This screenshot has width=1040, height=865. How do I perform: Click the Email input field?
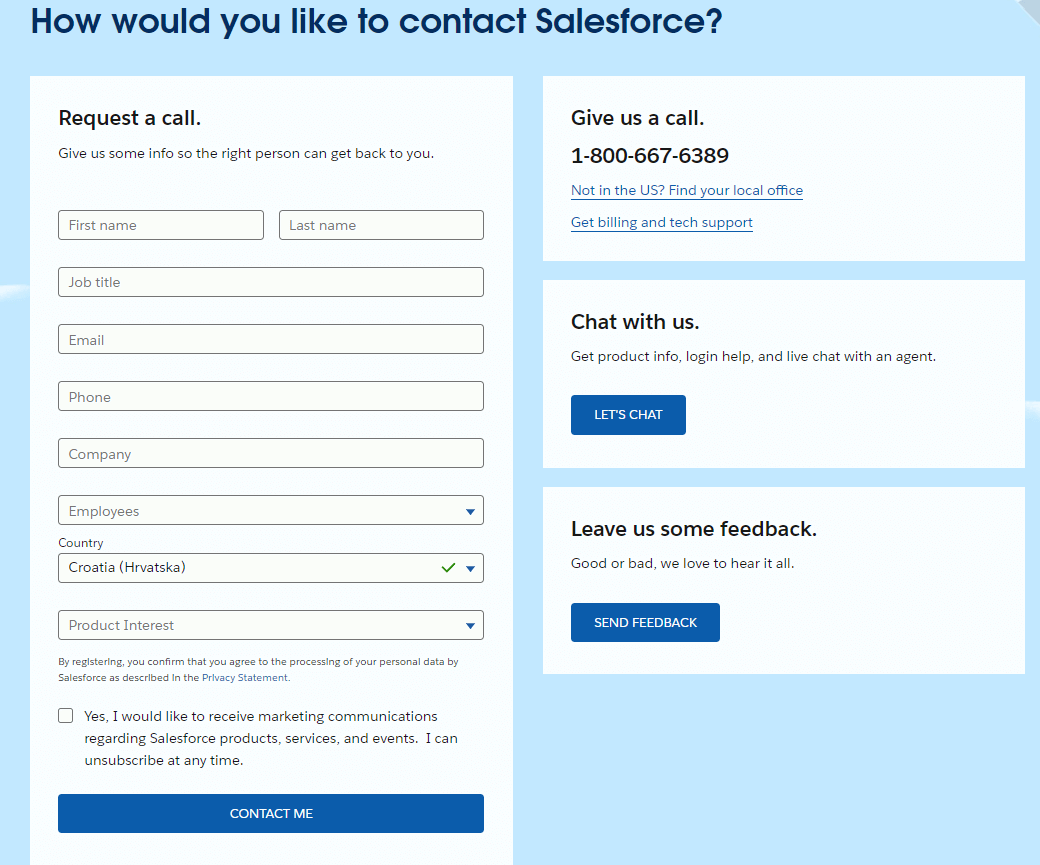[x=270, y=339]
